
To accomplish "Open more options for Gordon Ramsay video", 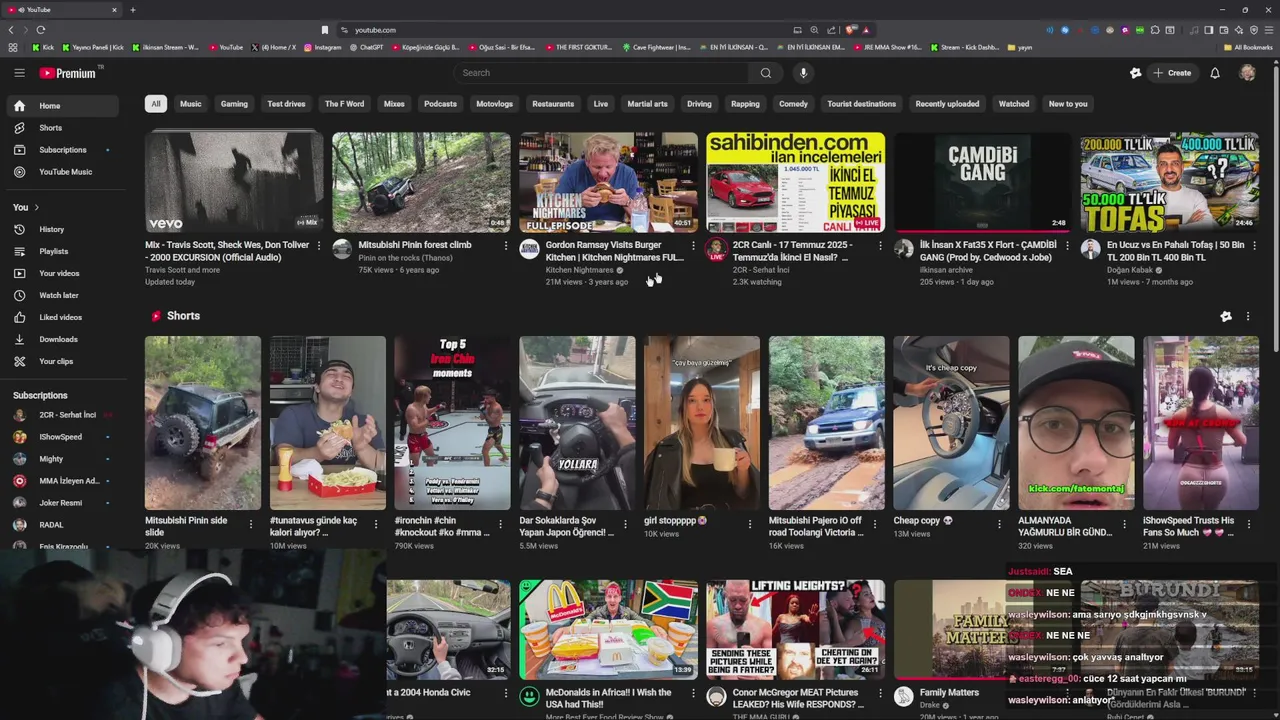I will [693, 246].
